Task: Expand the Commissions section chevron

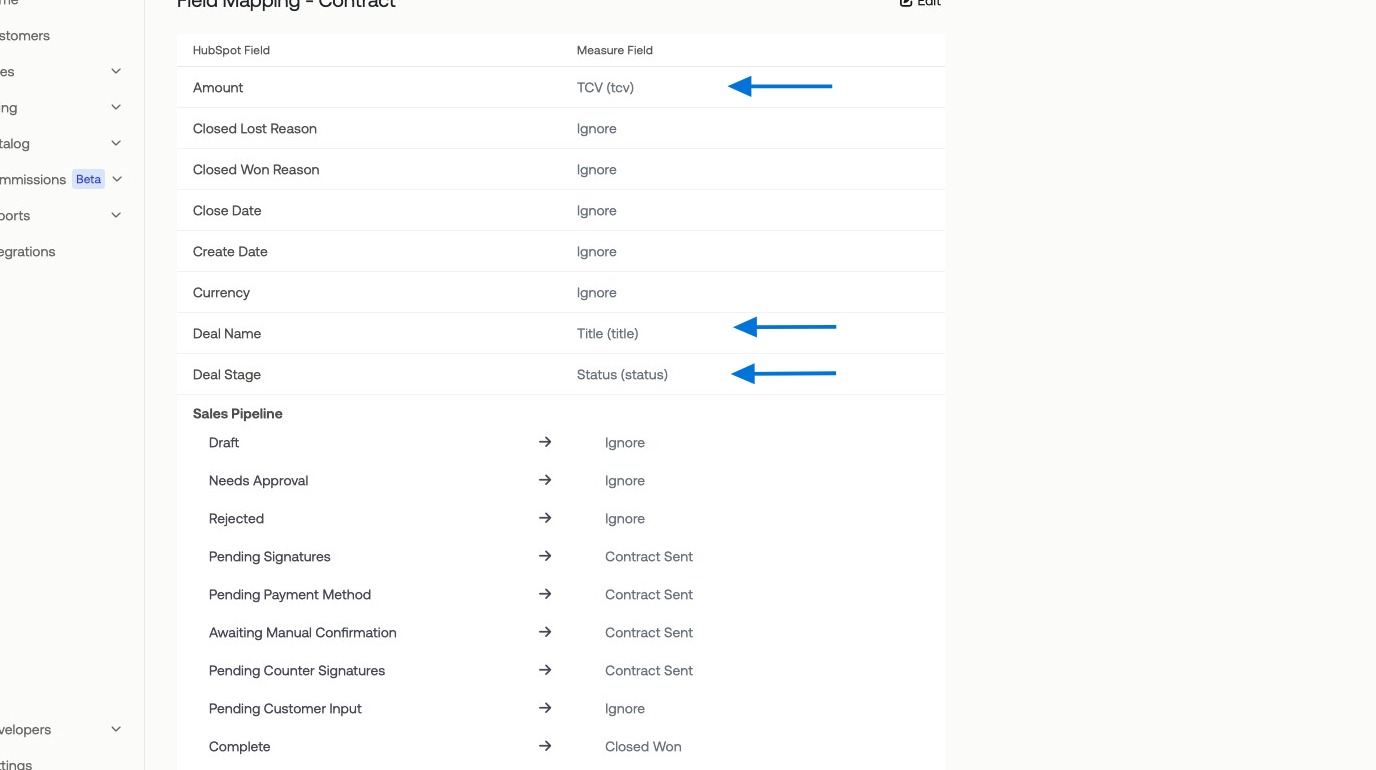Action: click(x=117, y=179)
